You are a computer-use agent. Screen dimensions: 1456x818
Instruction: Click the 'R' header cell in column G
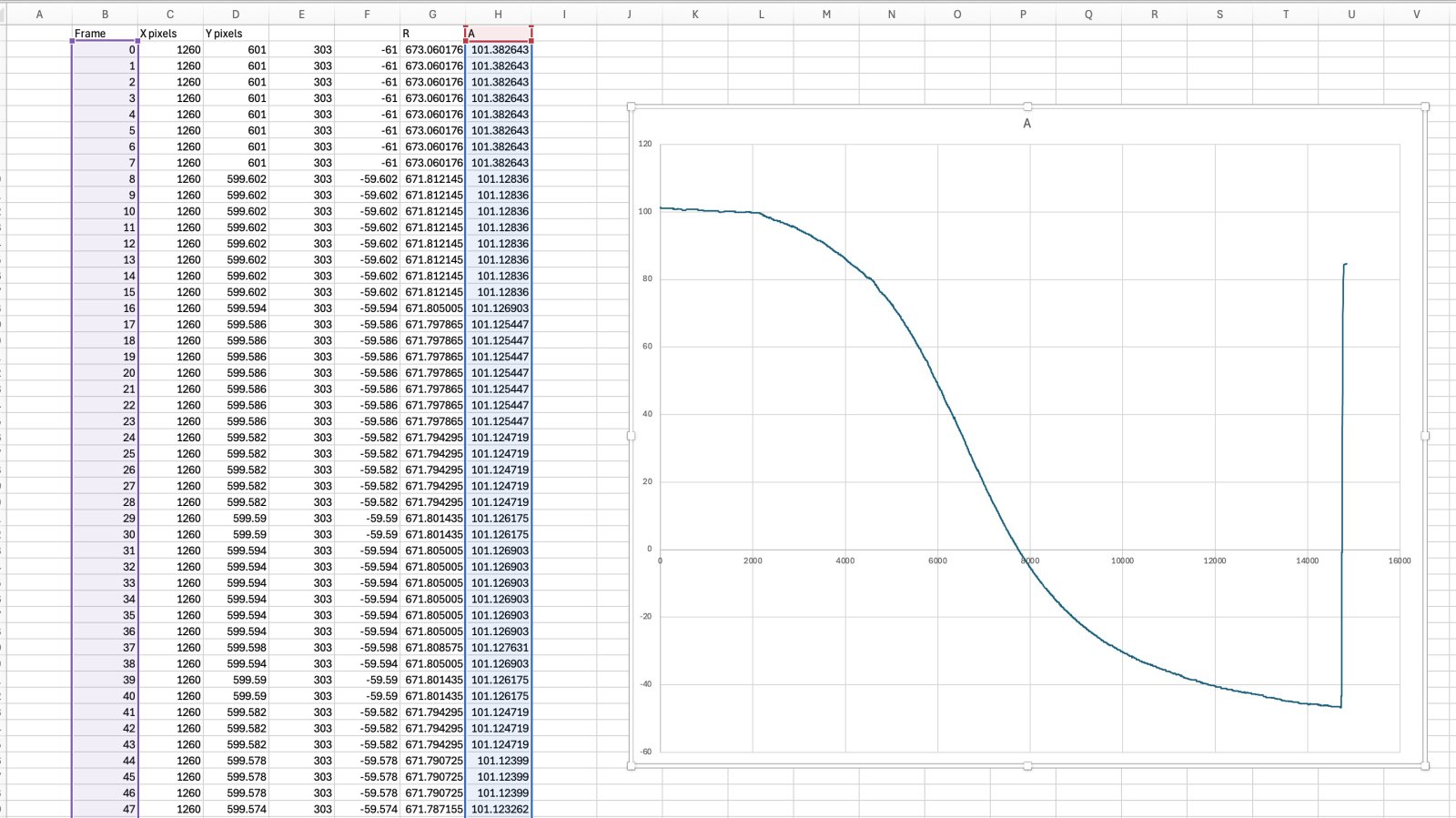[432, 34]
